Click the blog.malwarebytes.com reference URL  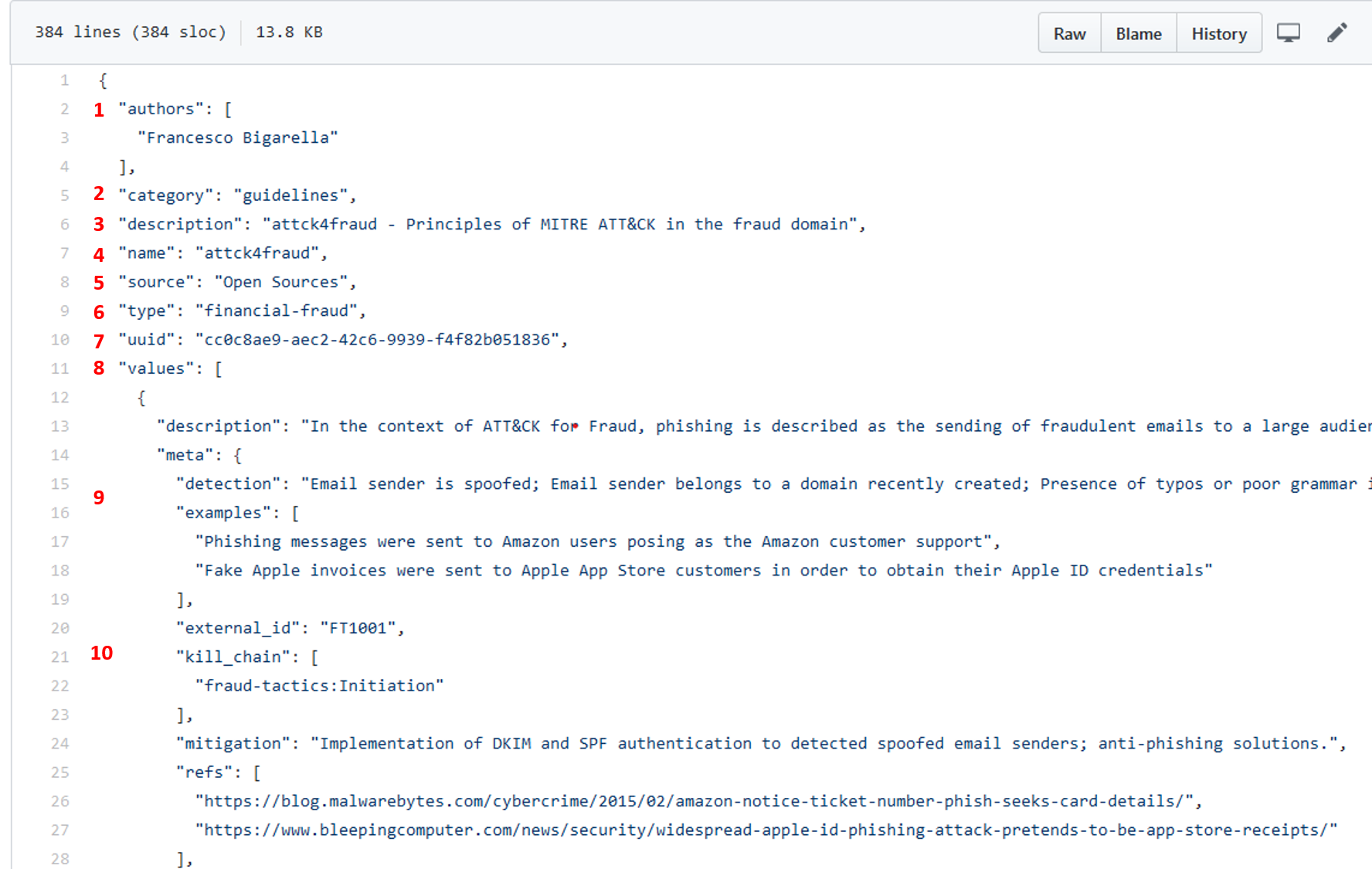click(x=699, y=801)
